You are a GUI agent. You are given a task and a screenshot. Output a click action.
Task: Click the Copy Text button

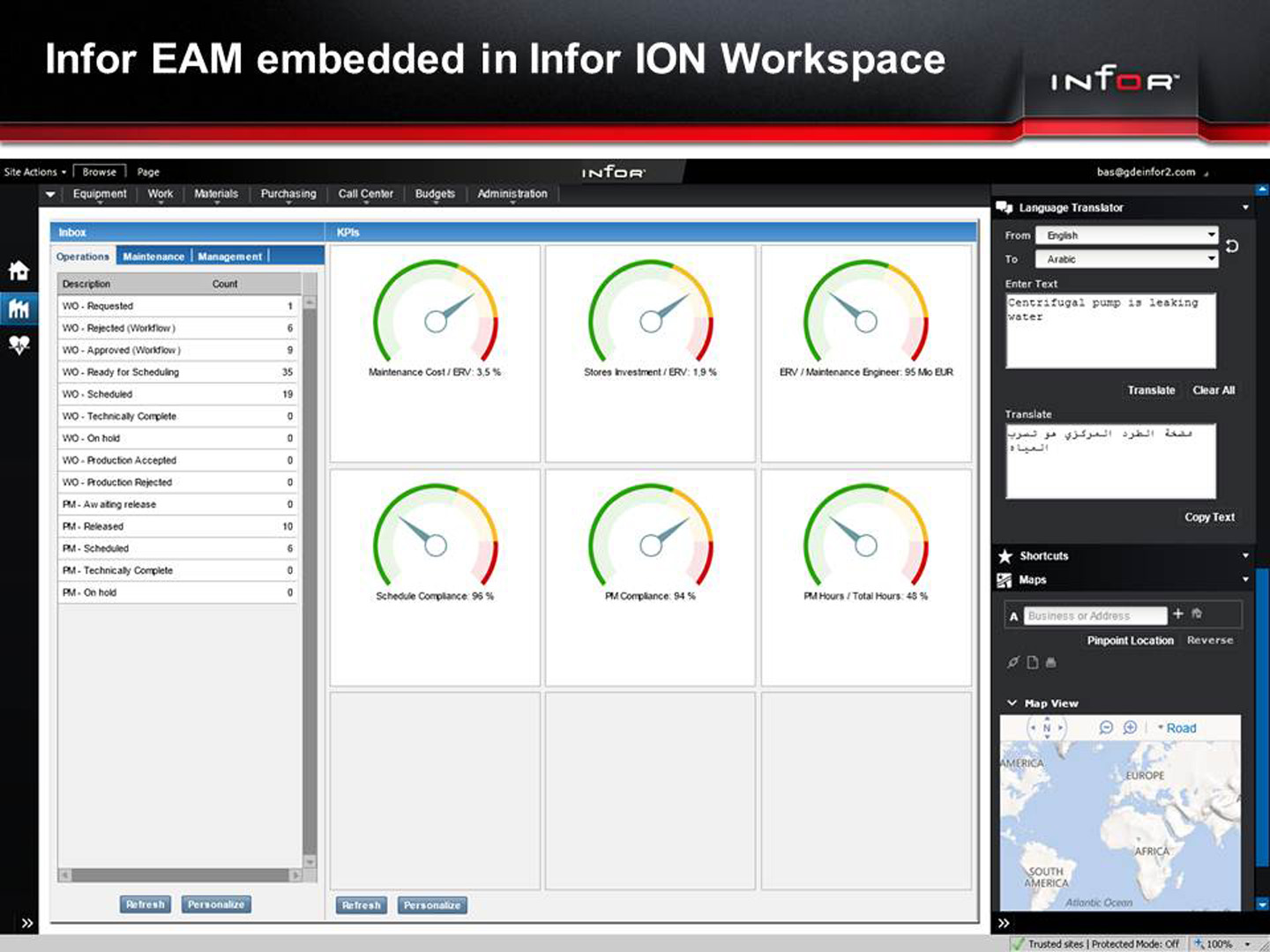click(1209, 517)
